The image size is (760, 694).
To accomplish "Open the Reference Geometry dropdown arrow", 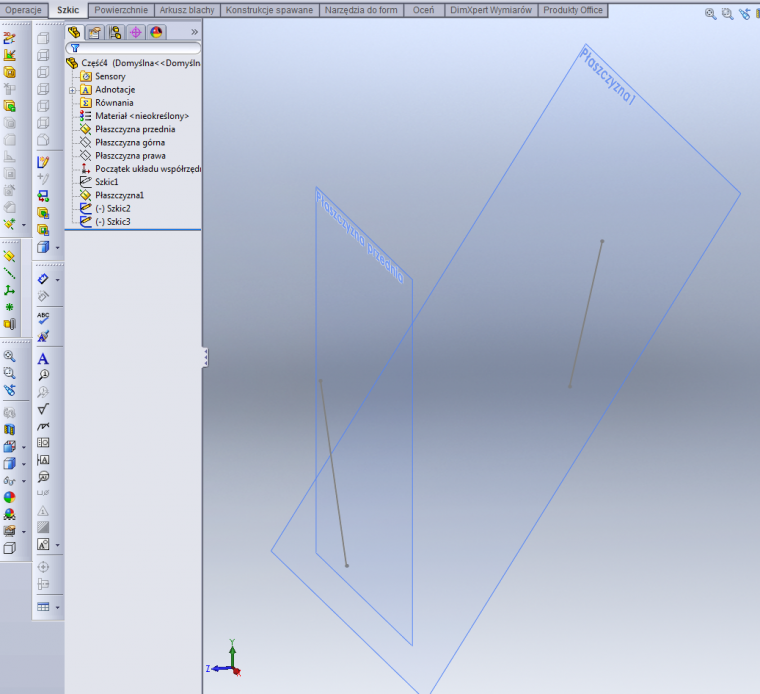I will tap(24, 225).
